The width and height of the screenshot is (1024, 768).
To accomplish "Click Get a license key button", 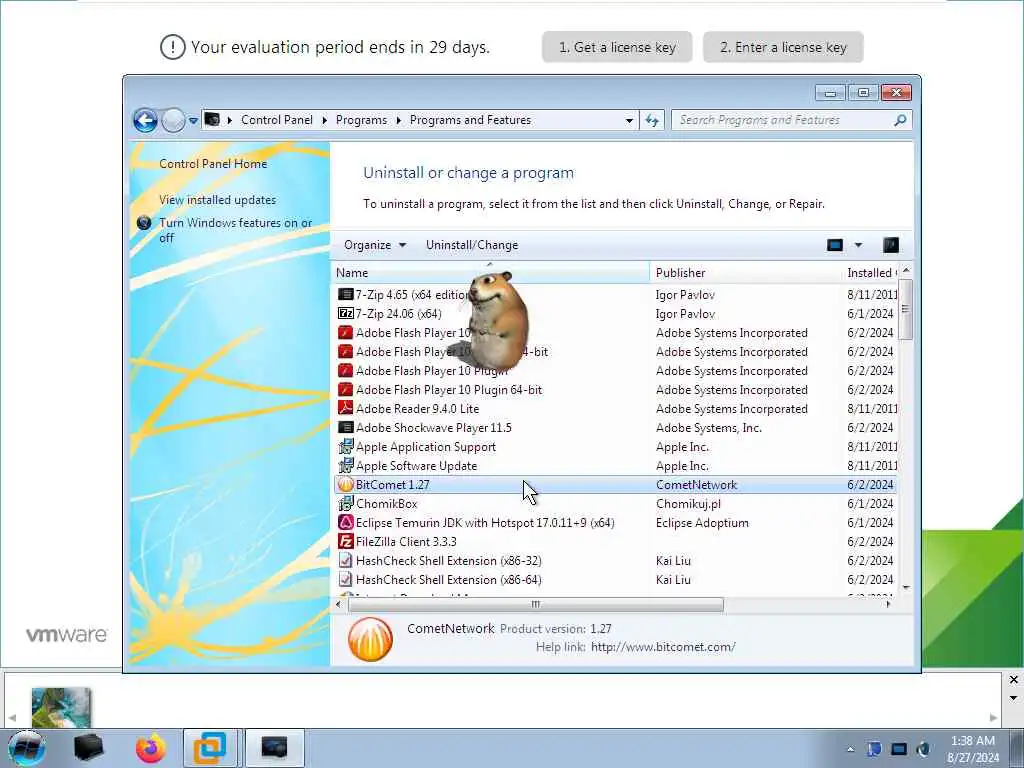I will coord(617,47).
